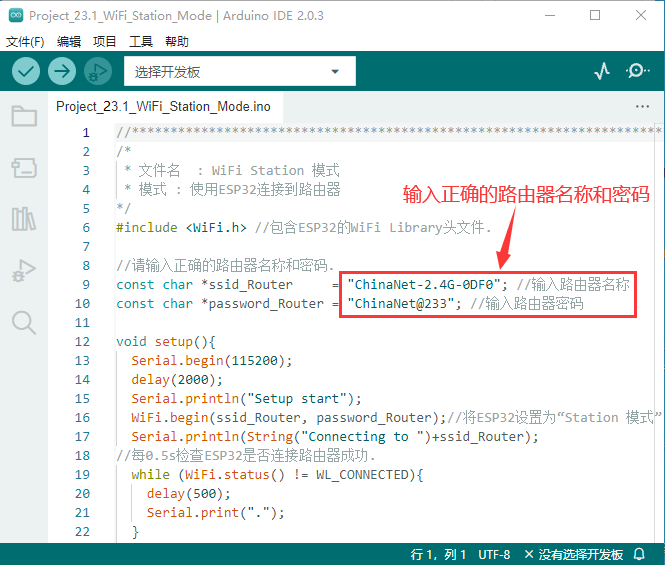Click the Verify sketch checkmark button
The image size is (665, 565).
point(26,71)
